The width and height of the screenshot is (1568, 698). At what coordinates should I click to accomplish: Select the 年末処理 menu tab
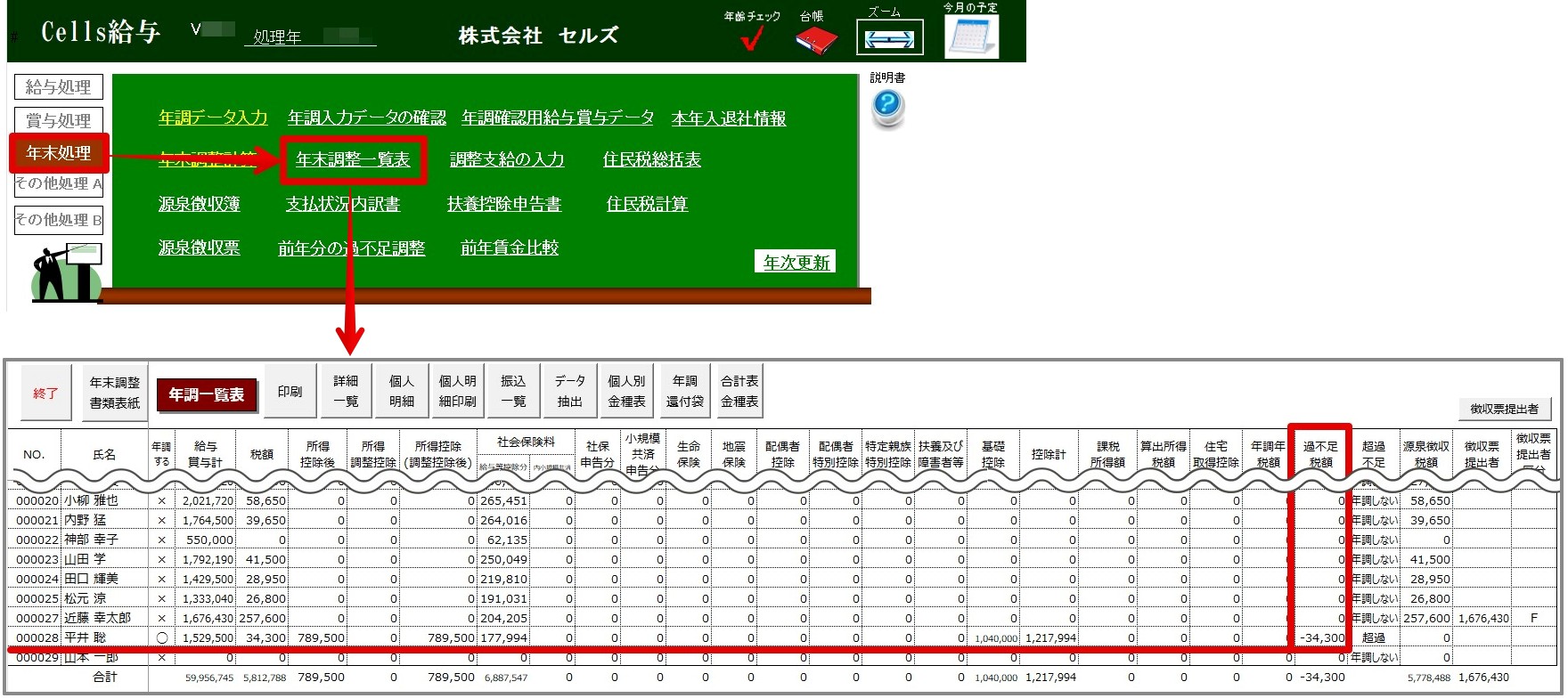pyautogui.click(x=59, y=153)
